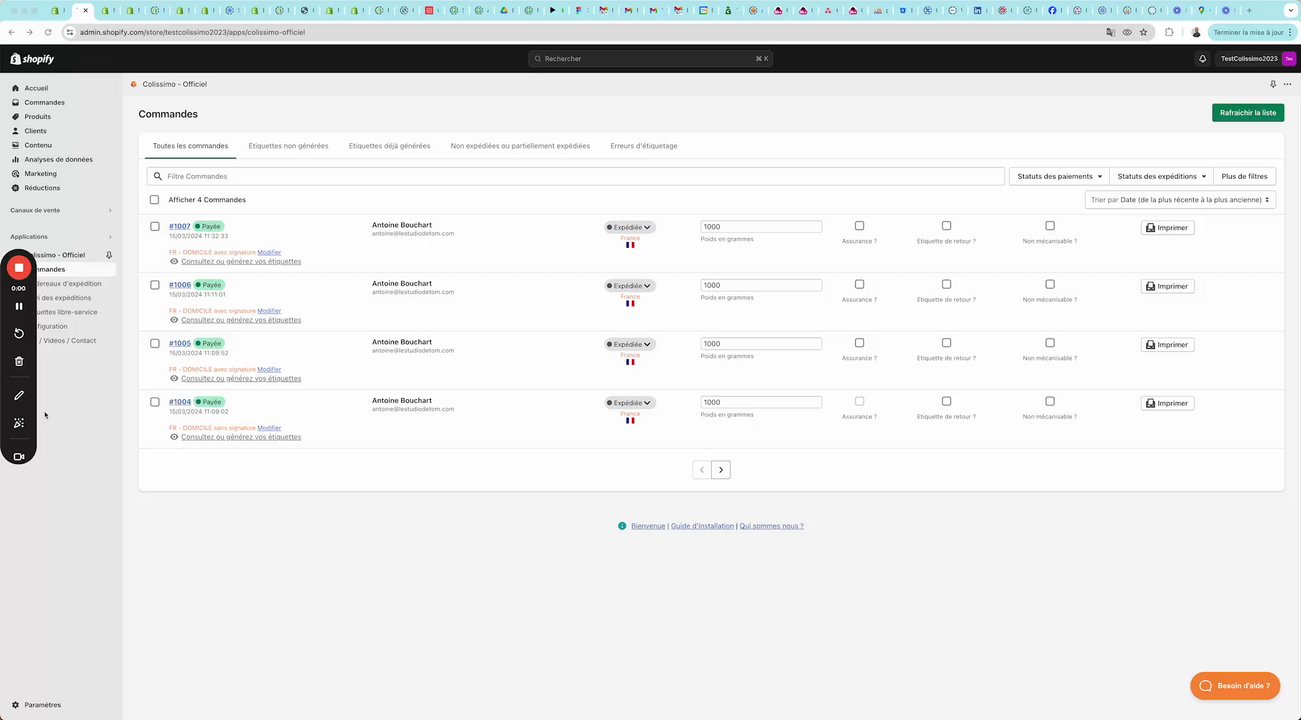Click the eye icon for order #1005
Screen dimensions: 1301x720
point(174,378)
